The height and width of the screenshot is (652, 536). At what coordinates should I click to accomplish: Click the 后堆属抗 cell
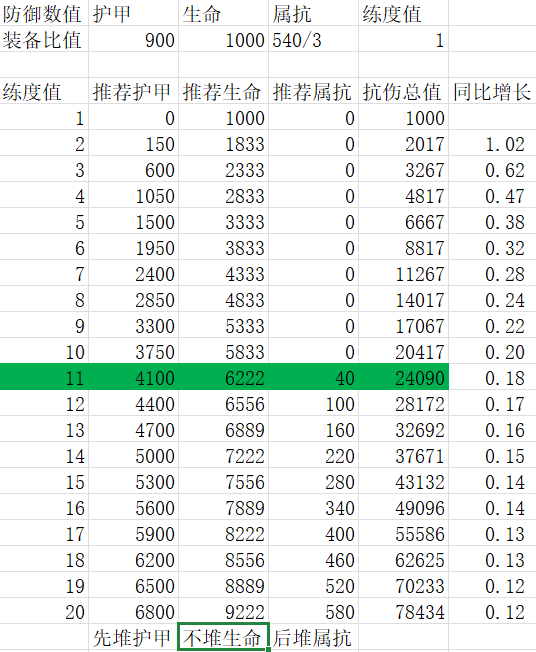(x=314, y=637)
